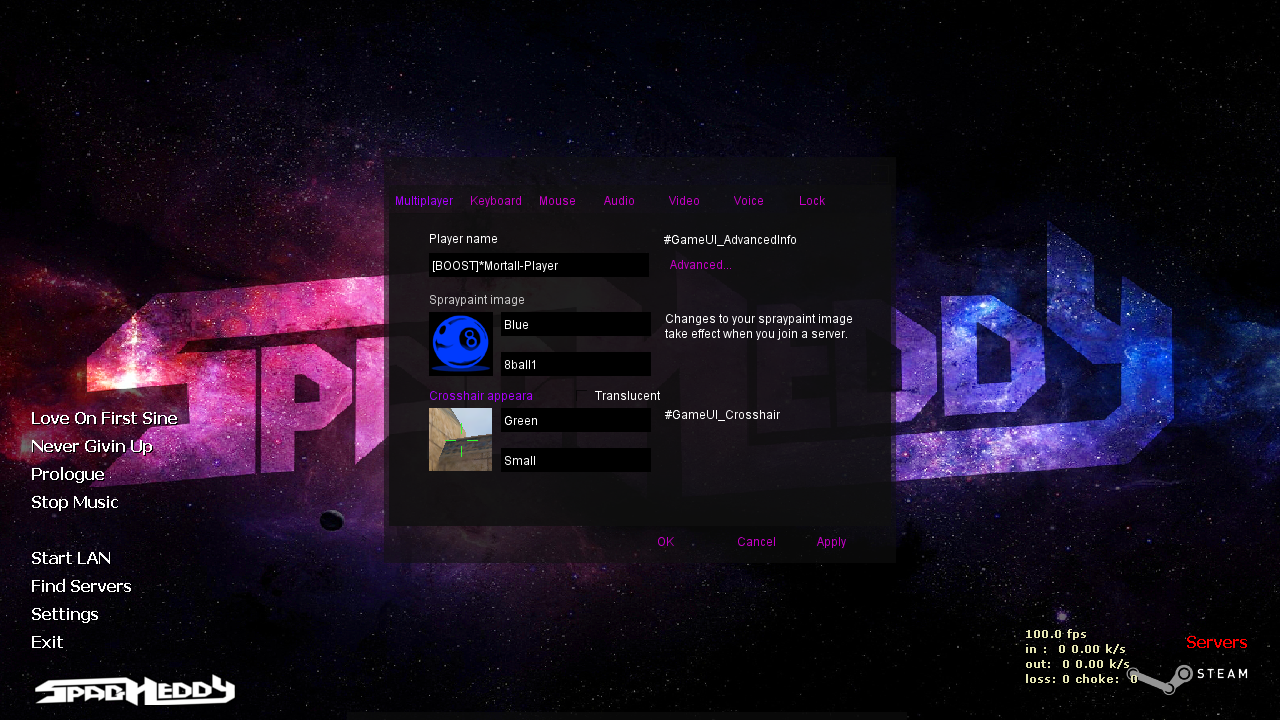
Task: Click the blue 8-ball spraypaint preview
Action: 461,344
